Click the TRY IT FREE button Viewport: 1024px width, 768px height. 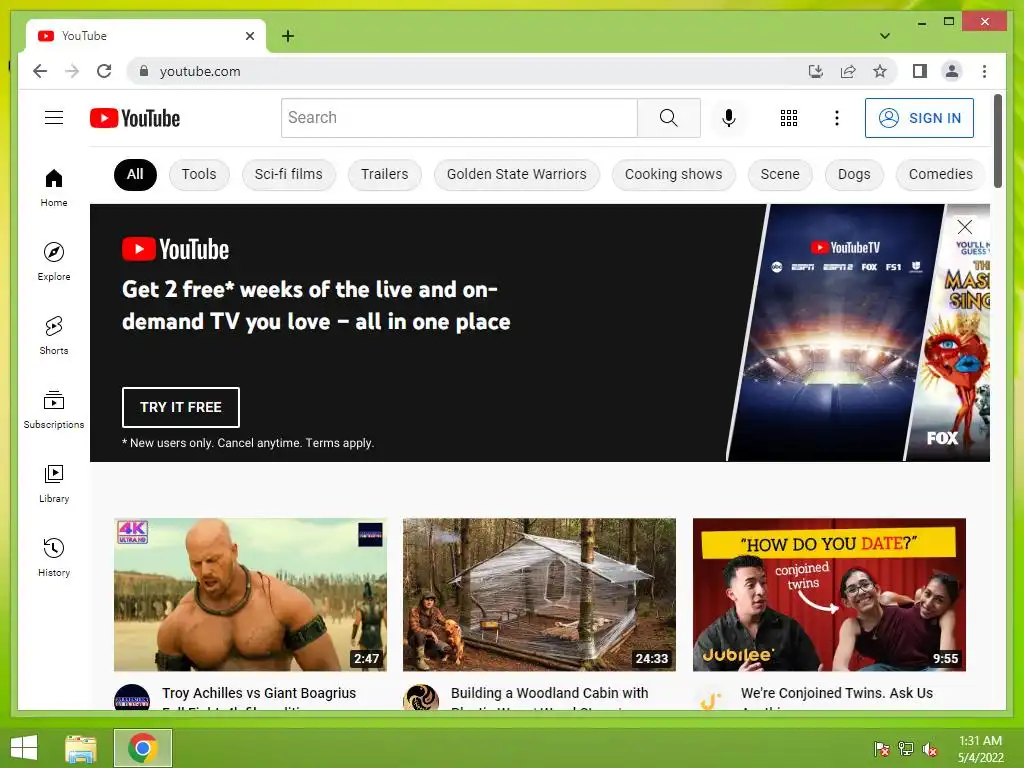181,408
